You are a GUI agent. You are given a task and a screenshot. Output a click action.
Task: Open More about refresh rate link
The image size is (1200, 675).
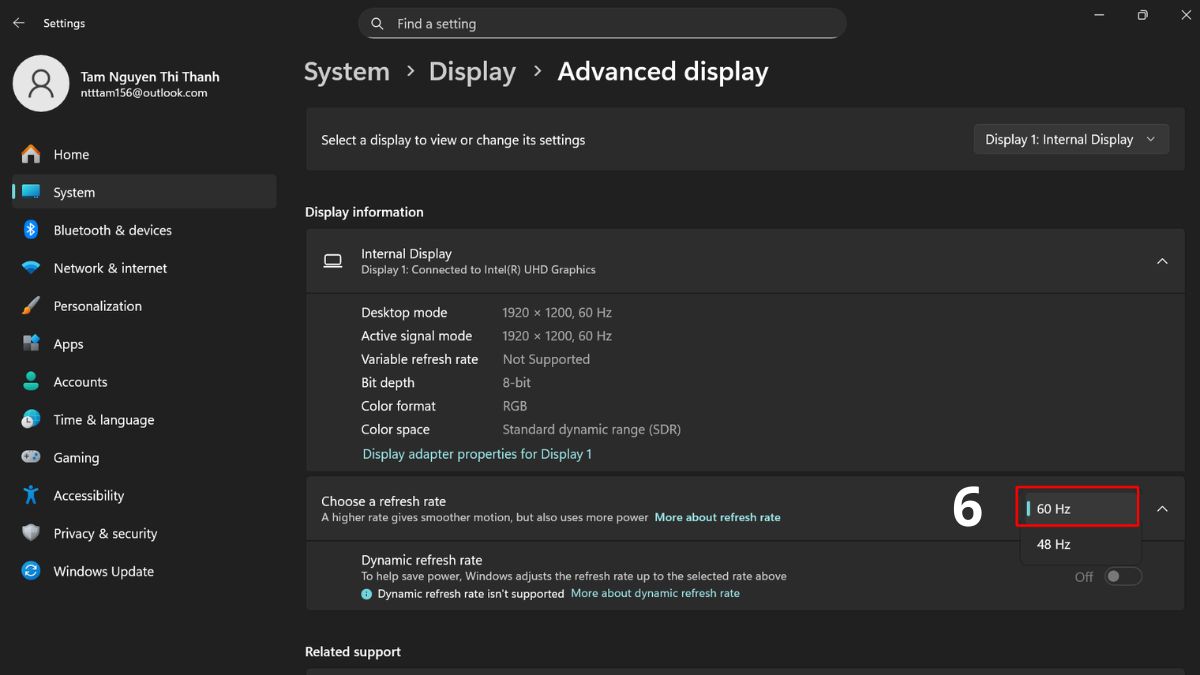point(717,518)
